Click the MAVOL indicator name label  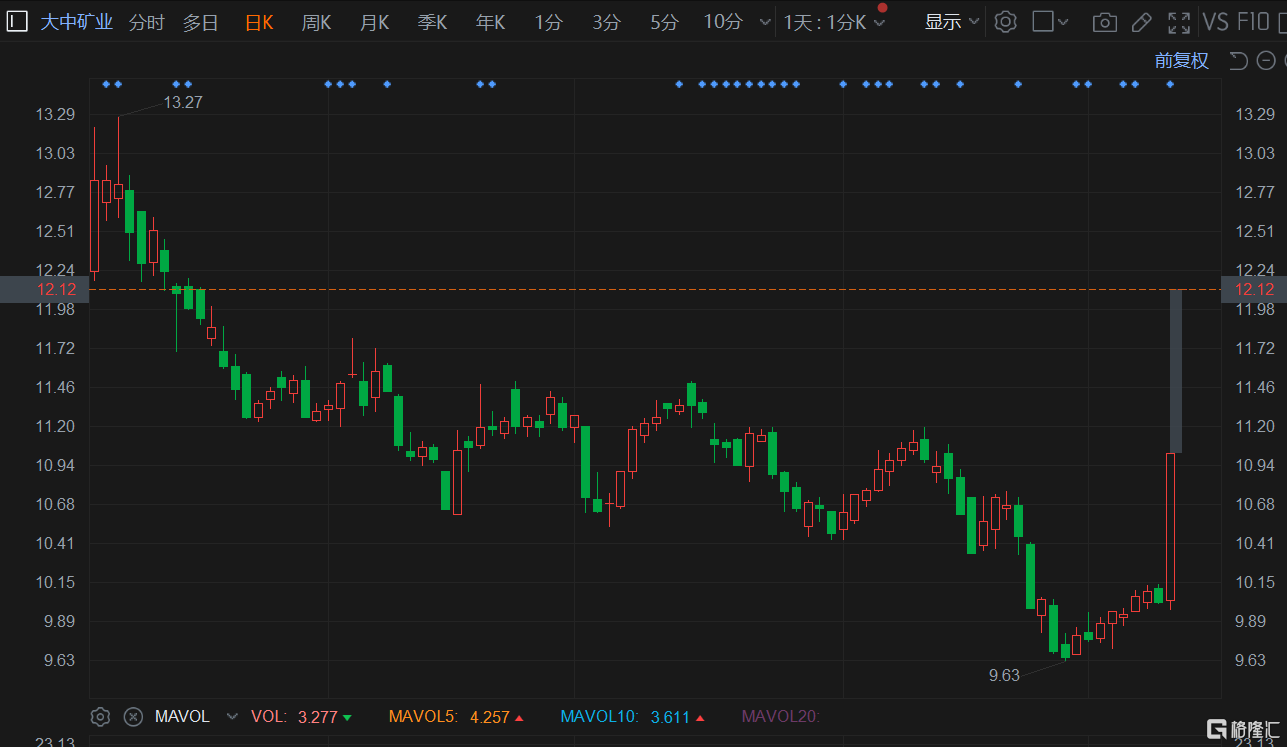click(x=182, y=717)
